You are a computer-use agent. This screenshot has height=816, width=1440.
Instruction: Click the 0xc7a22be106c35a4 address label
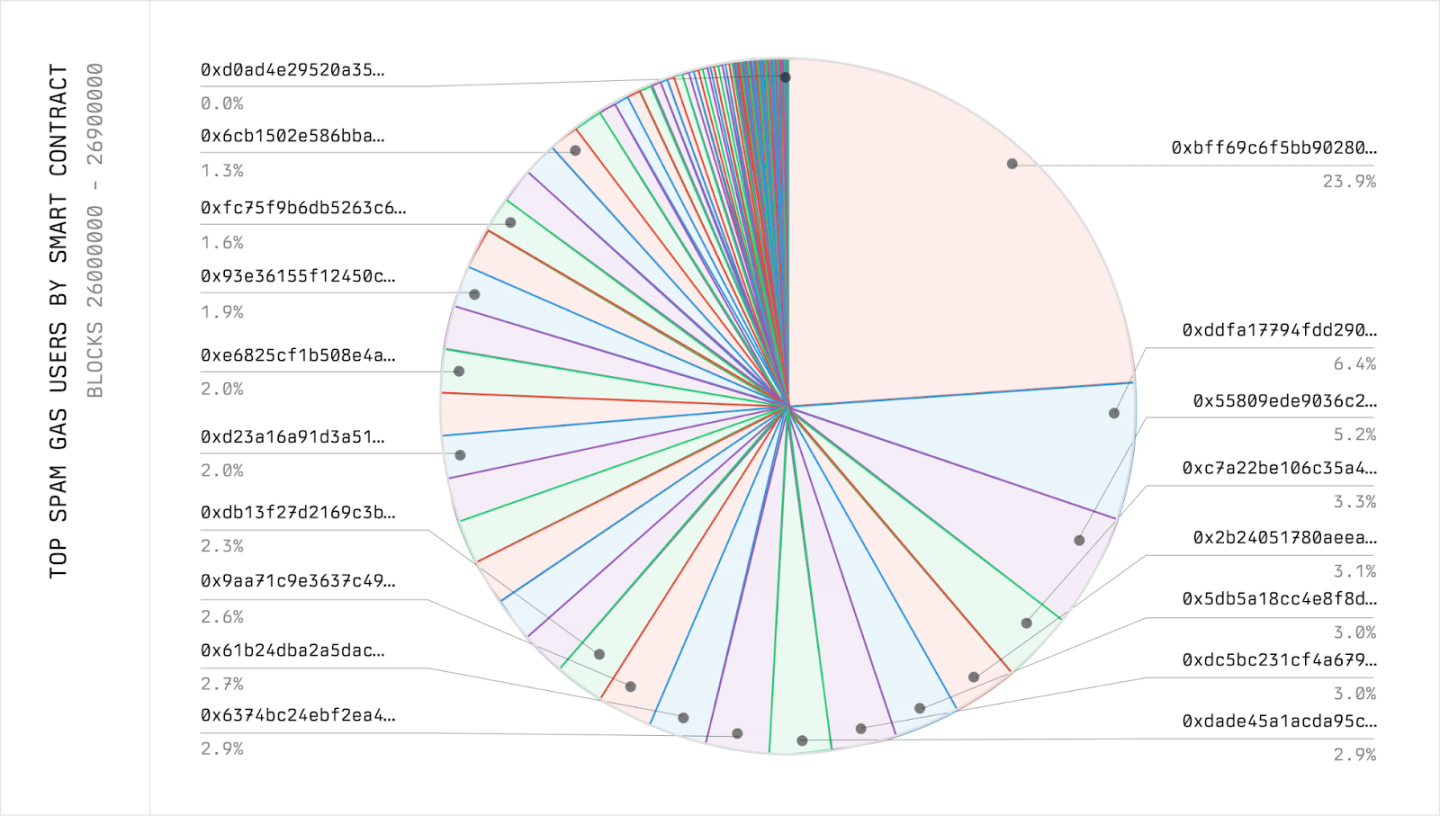pos(1279,468)
